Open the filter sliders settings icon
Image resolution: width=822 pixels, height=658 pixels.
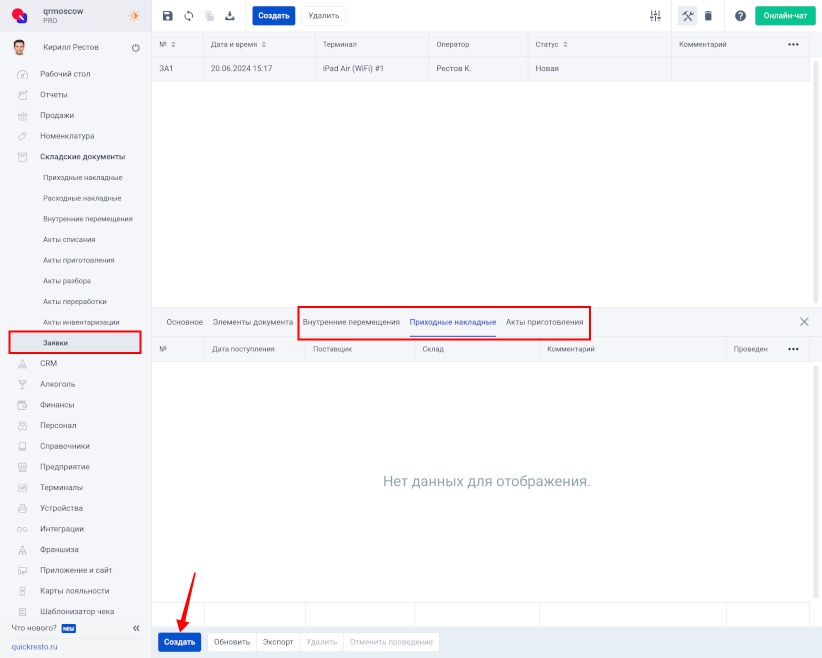click(655, 16)
